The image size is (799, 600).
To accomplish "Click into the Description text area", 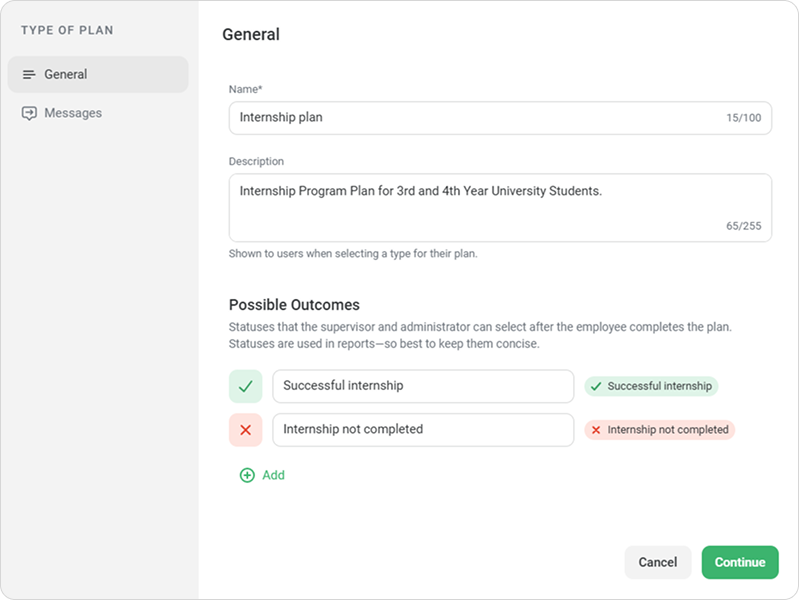I will pyautogui.click(x=500, y=207).
